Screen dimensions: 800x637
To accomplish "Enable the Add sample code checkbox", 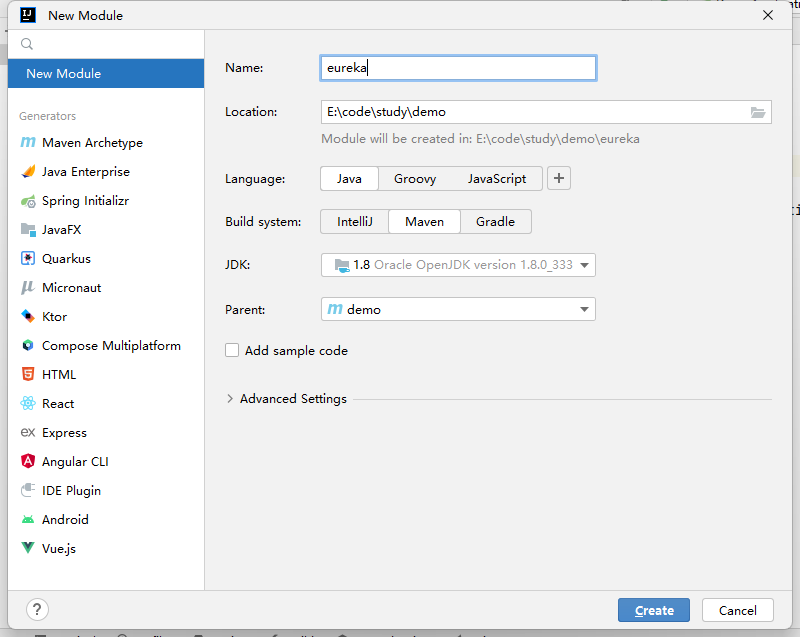I will coord(232,351).
